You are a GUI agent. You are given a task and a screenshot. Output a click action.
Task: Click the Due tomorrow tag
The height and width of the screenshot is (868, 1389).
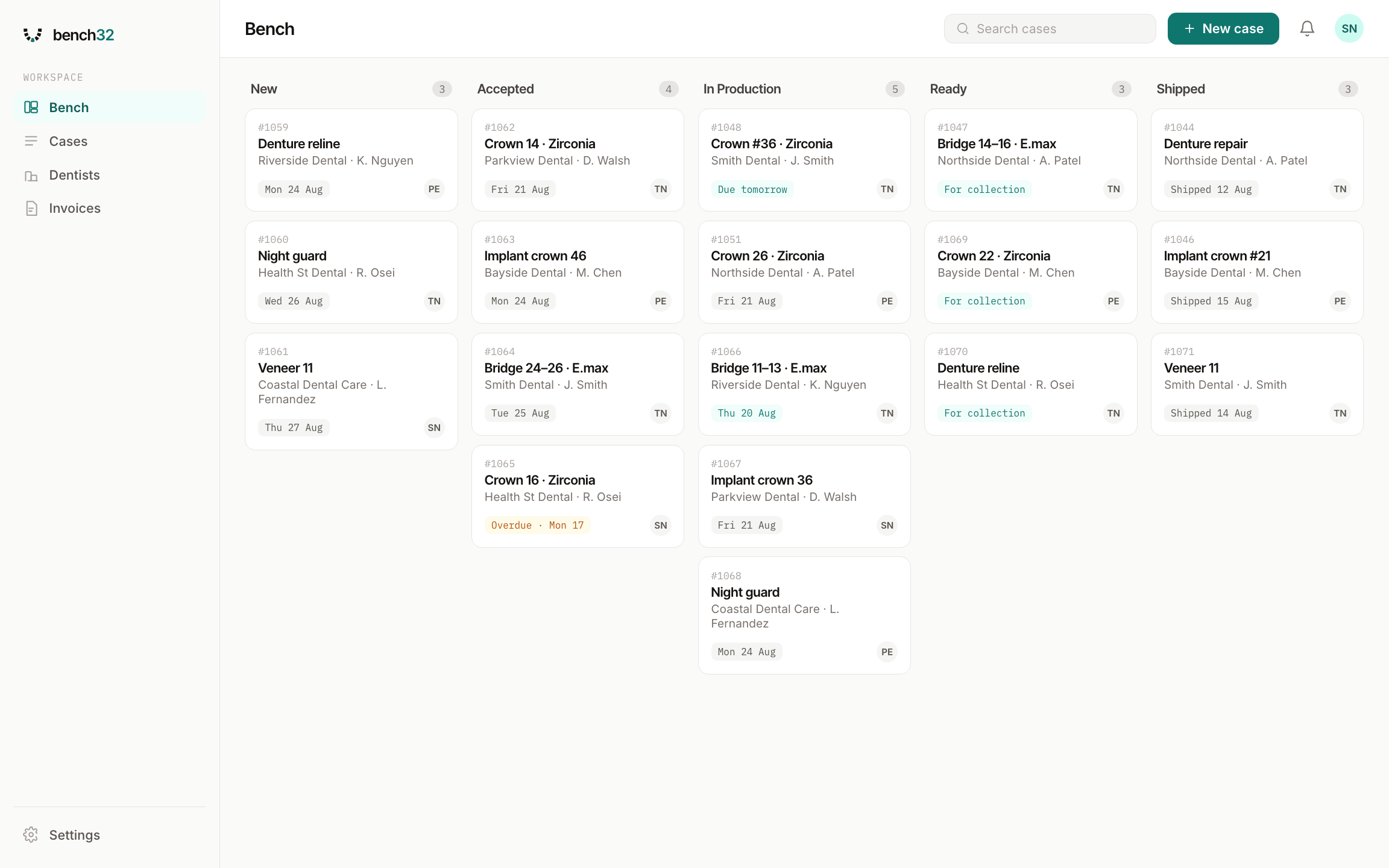pos(752,189)
